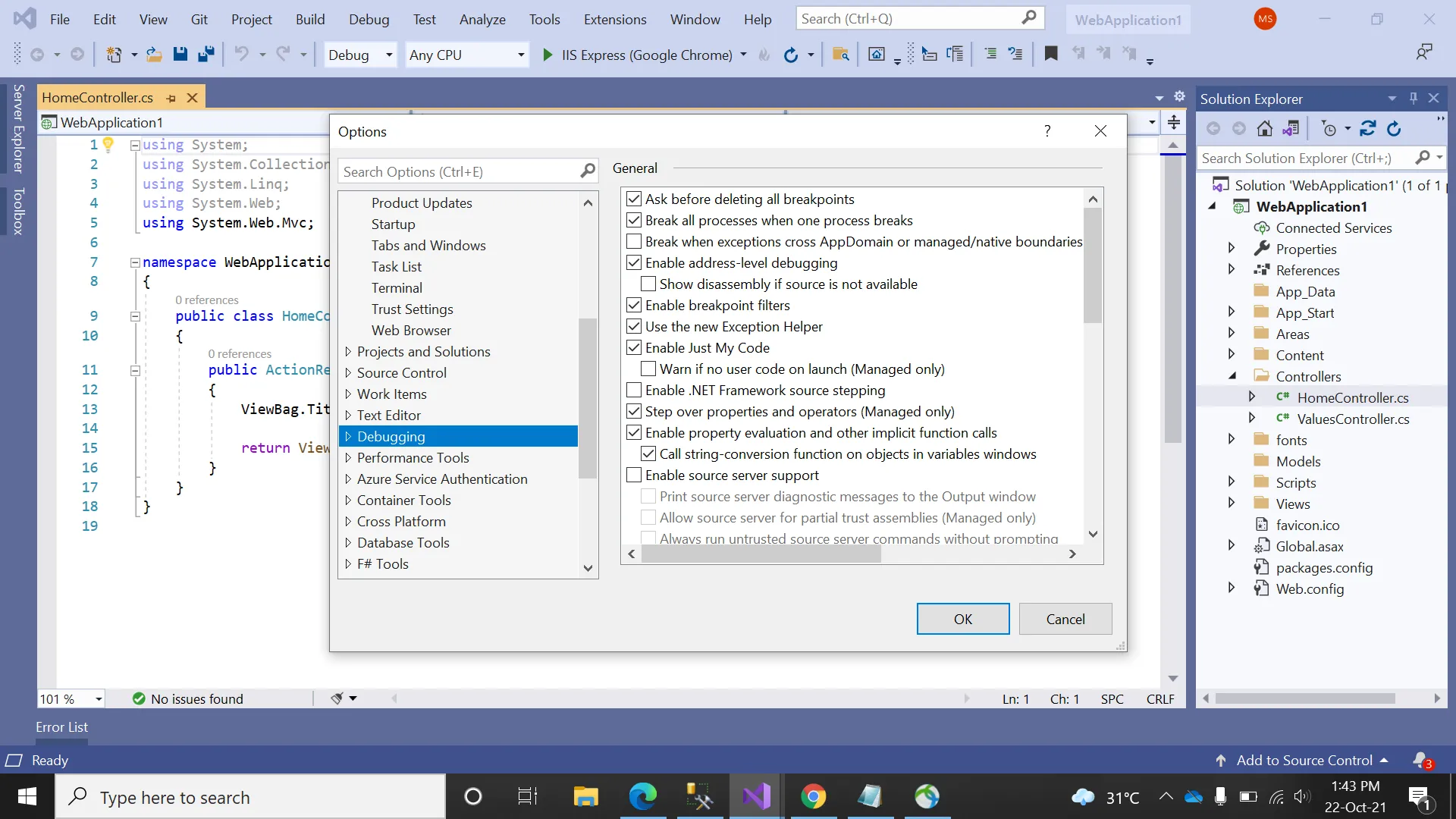Image resolution: width=1456 pixels, height=819 pixels.
Task: Click the Redo arrow icon
Action: 284,54
